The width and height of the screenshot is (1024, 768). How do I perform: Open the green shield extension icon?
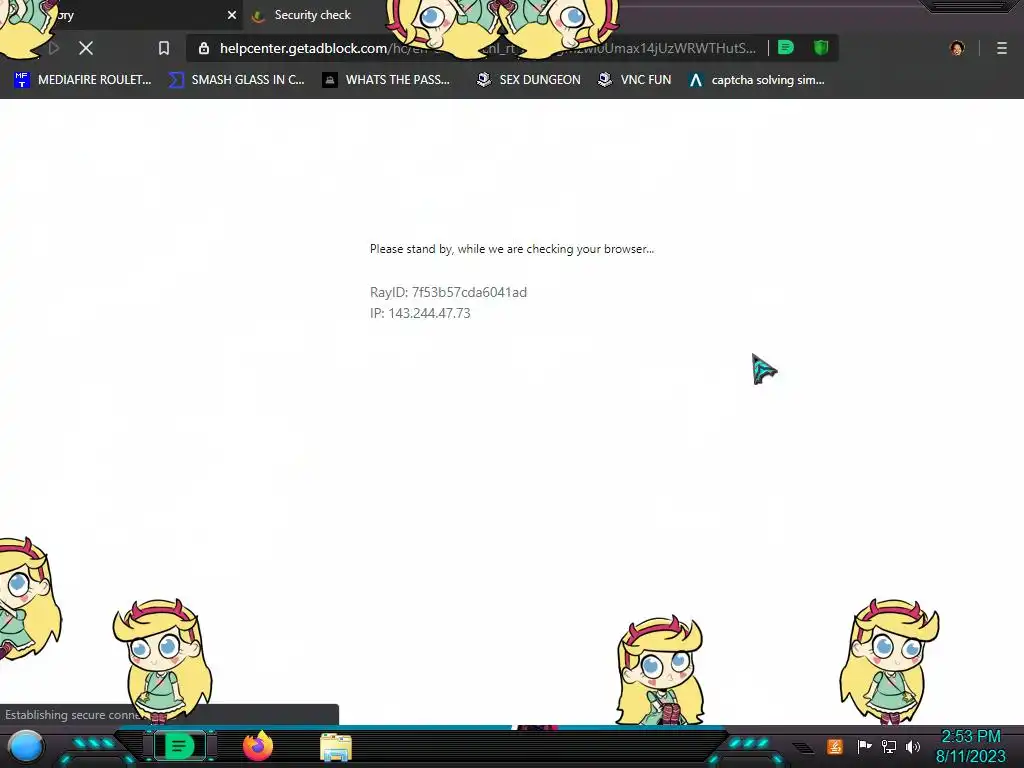click(x=821, y=48)
